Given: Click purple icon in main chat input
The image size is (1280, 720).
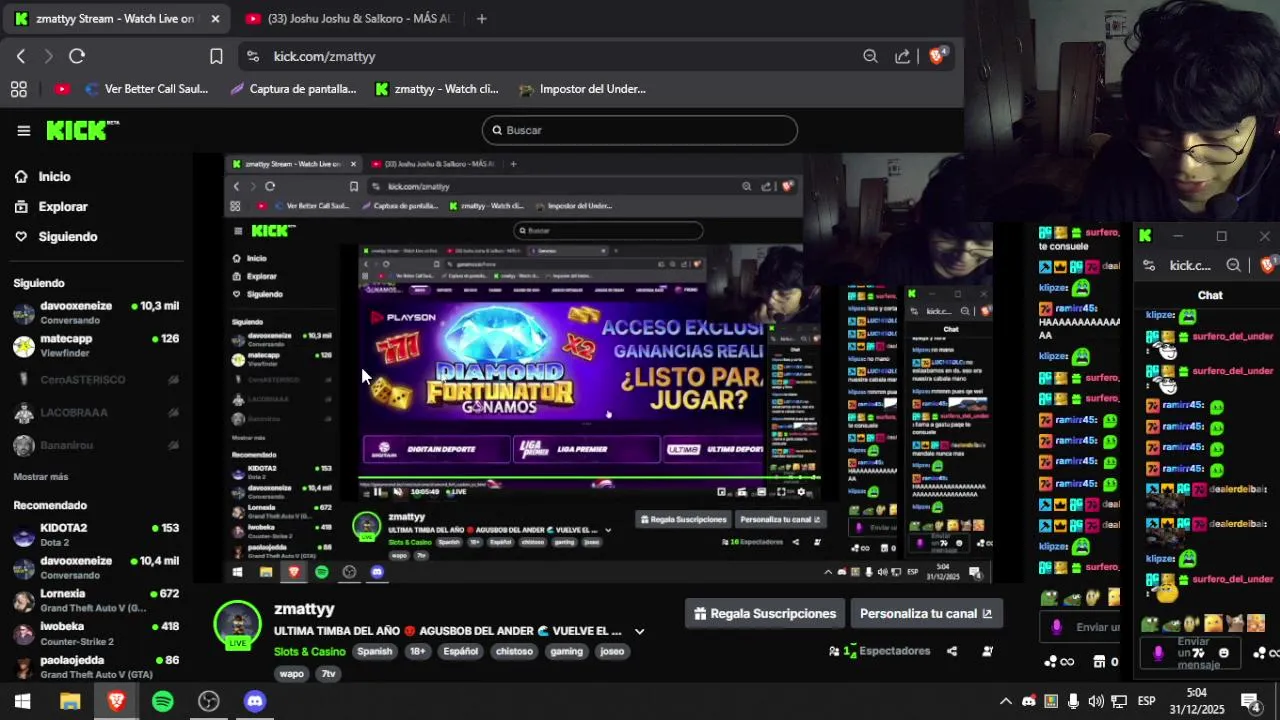Looking at the screenshot, I should click(x=1057, y=627).
